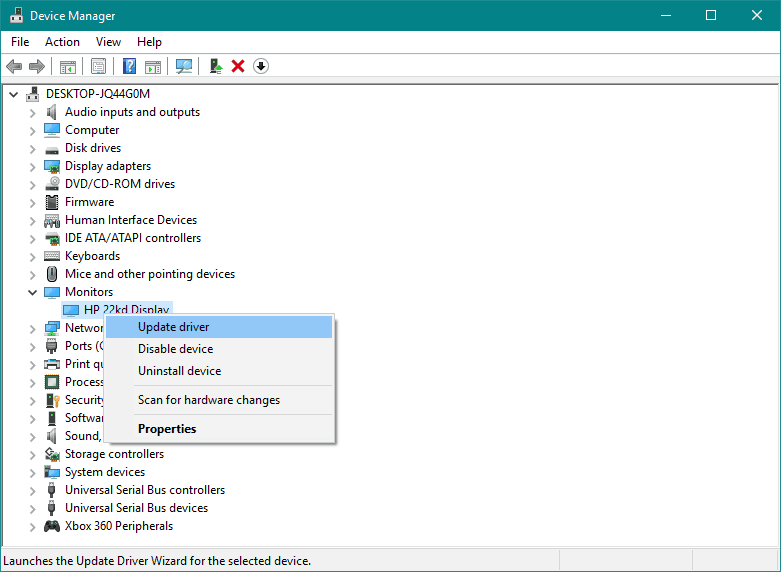Expand the Keyboards category

[x=32, y=257]
